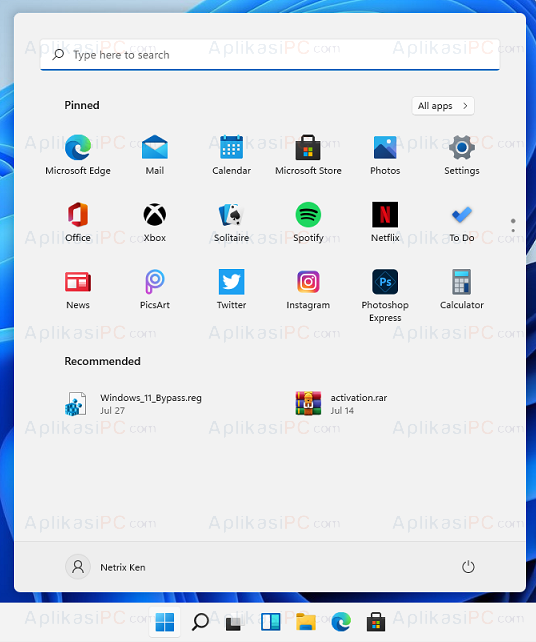Viewport: 536px width, 642px height.
Task: Launch Netflix
Action: [x=385, y=222]
